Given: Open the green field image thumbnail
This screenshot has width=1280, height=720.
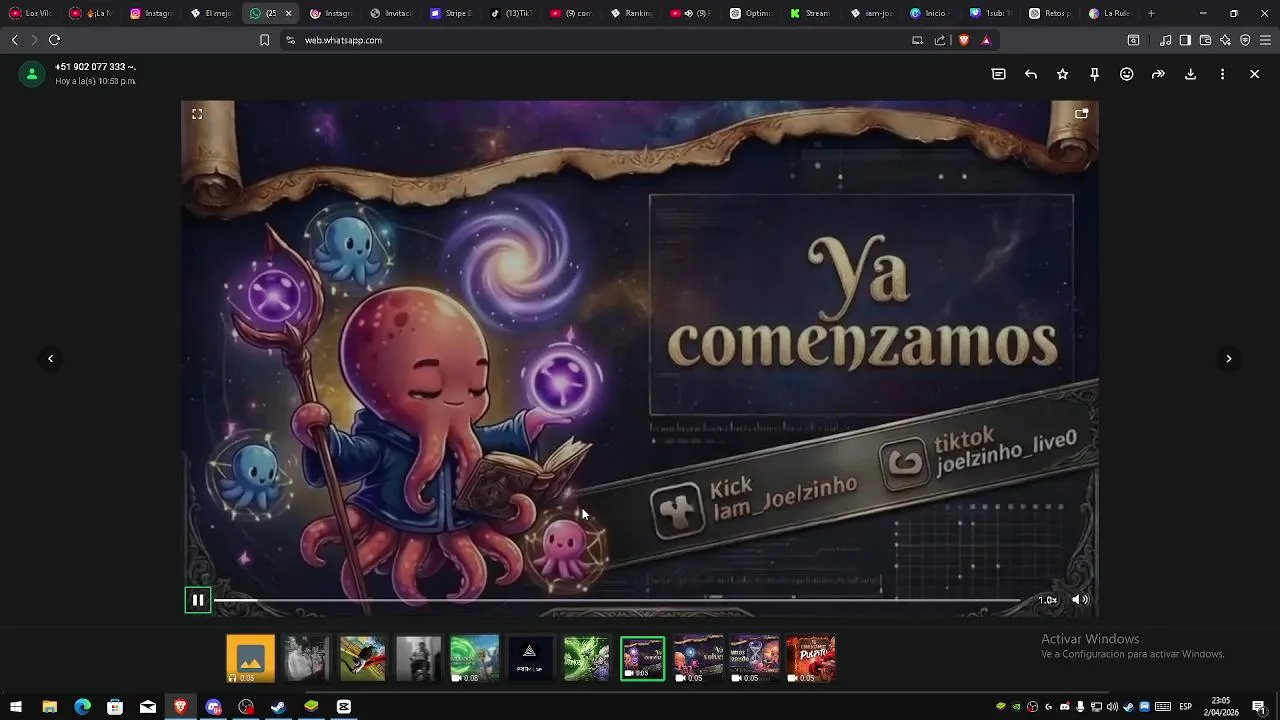Looking at the screenshot, I should pyautogui.click(x=362, y=659).
